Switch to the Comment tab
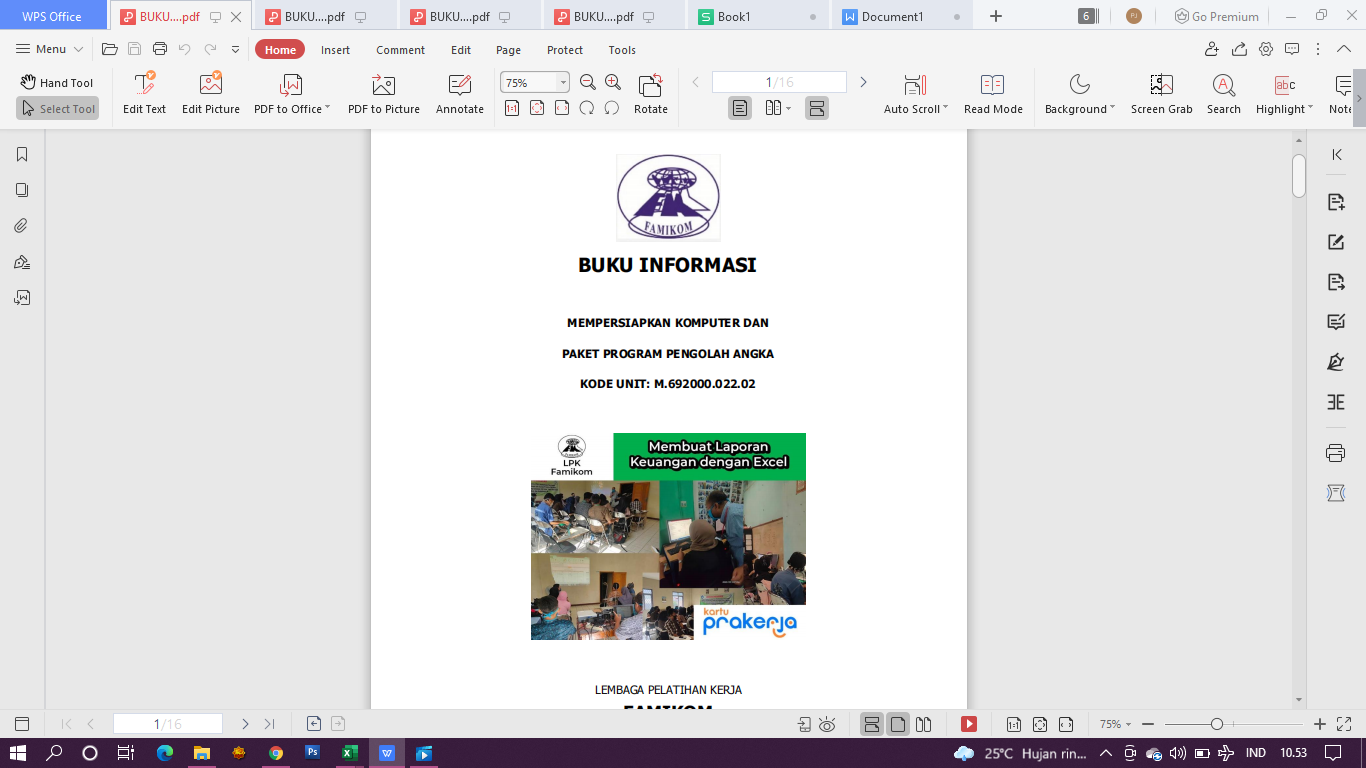 (400, 50)
